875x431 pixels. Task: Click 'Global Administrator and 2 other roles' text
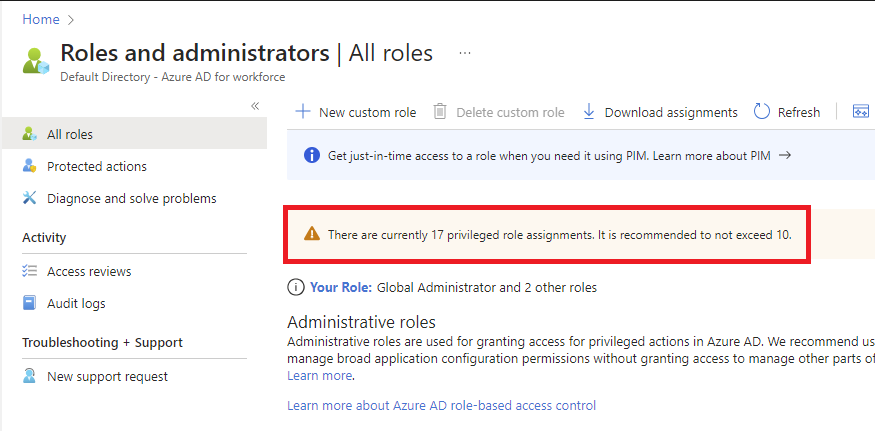487,288
